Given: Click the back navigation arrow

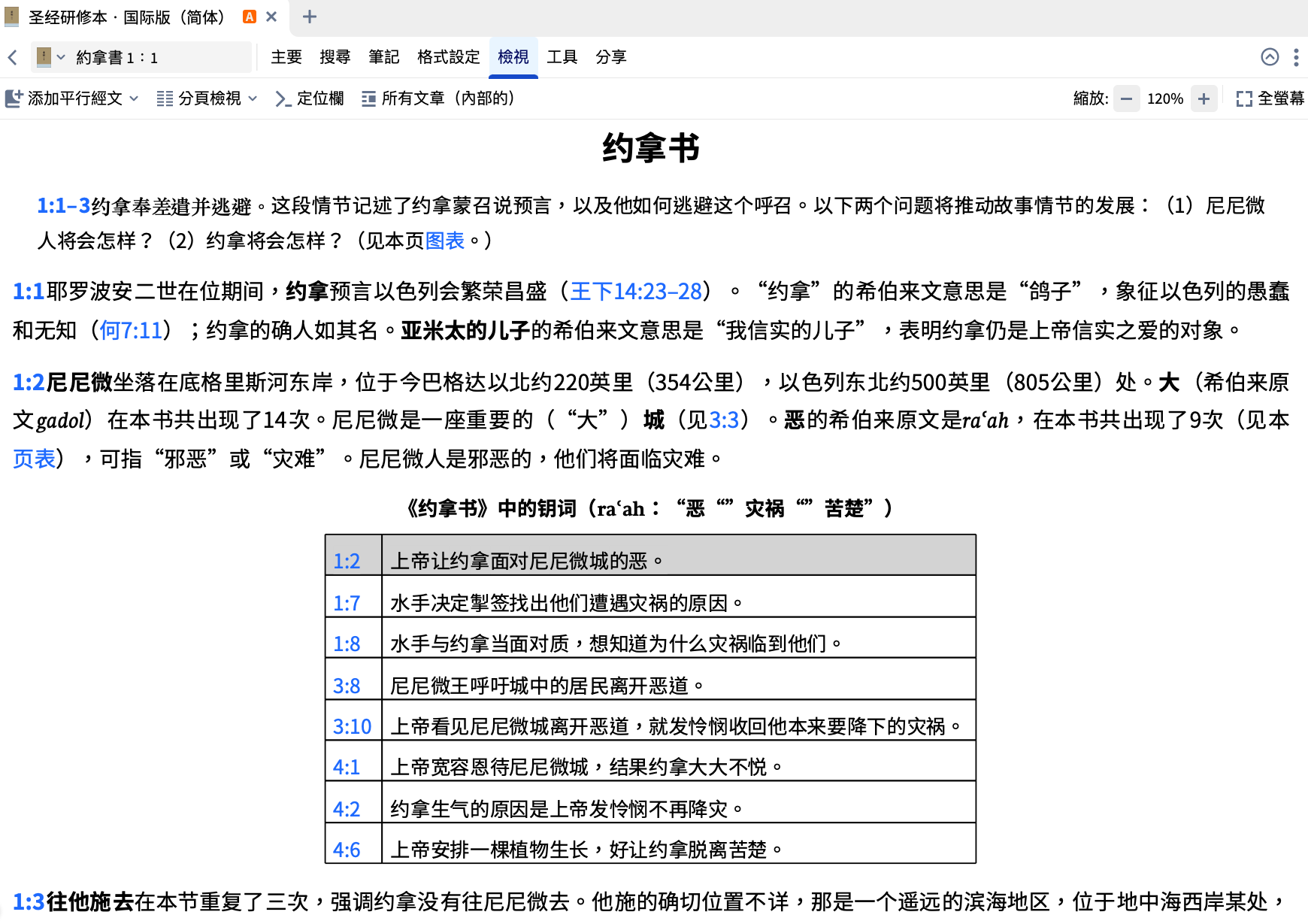Looking at the screenshot, I should click(12, 58).
